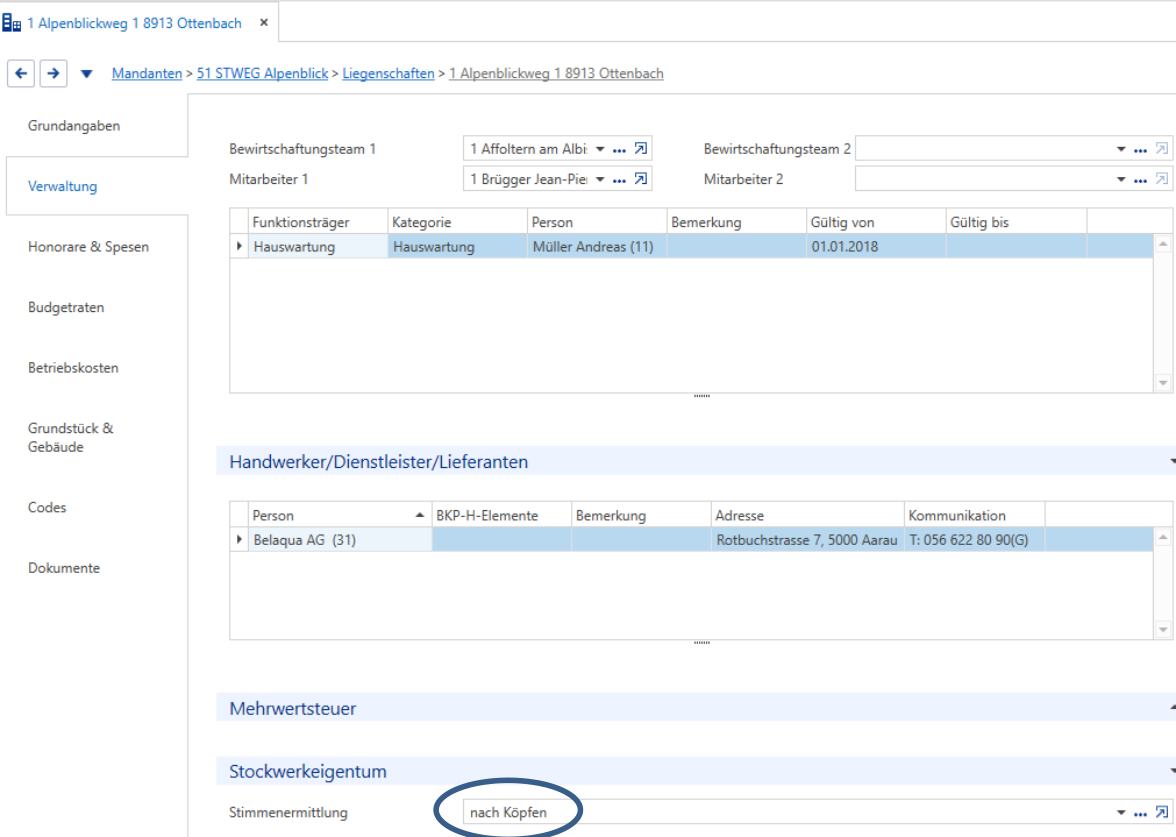Open the Stimmenermittlung dropdown arrow

click(x=1121, y=812)
